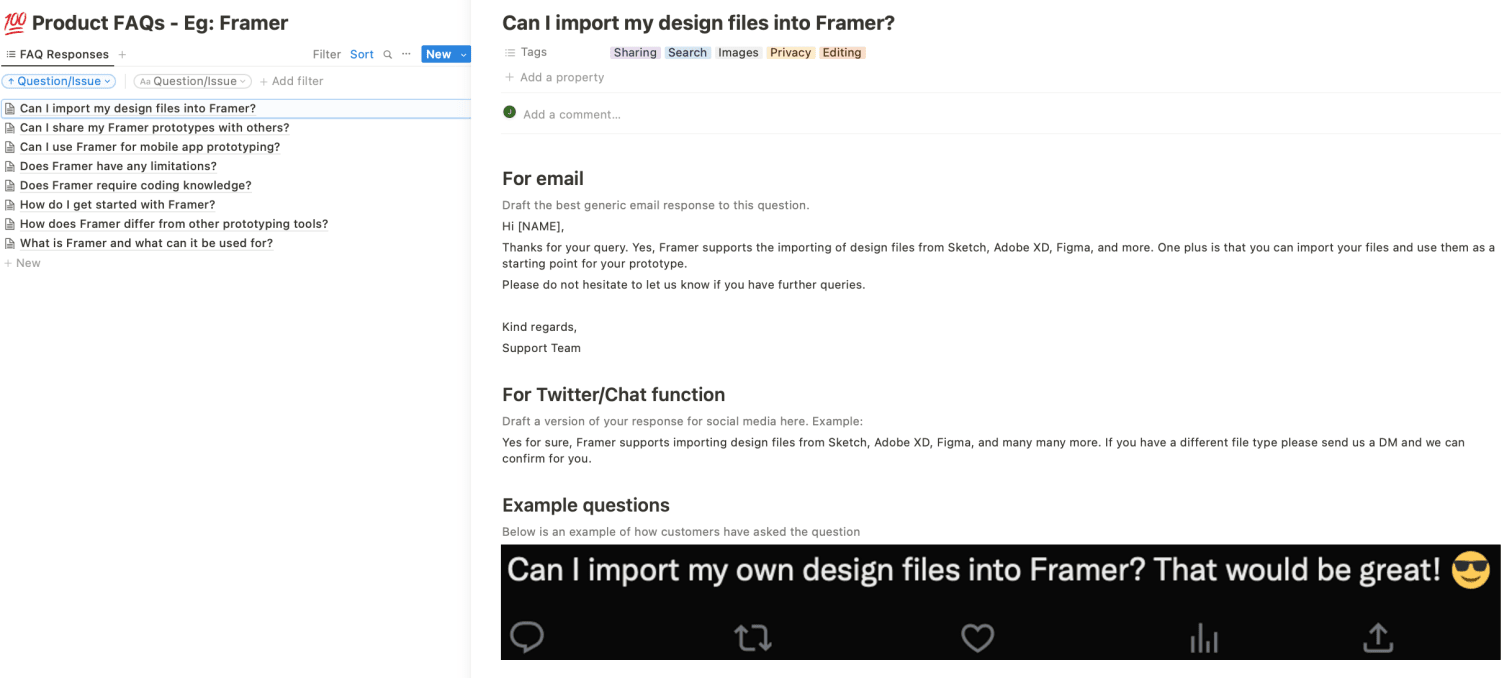Click the blue New button
The width and height of the screenshot is (1512, 678).
[x=439, y=54]
